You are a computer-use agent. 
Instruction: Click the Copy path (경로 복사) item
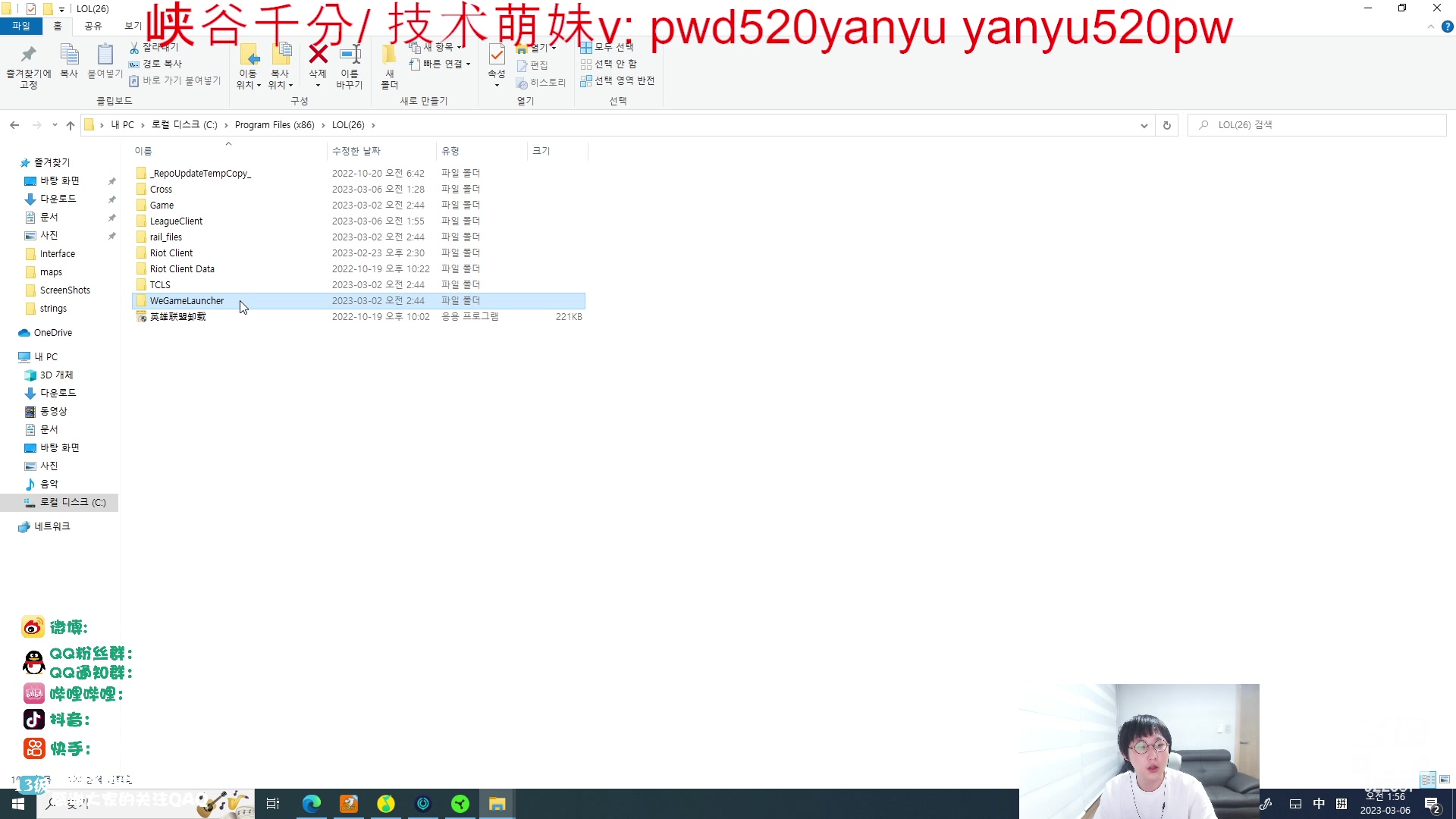click(x=155, y=64)
